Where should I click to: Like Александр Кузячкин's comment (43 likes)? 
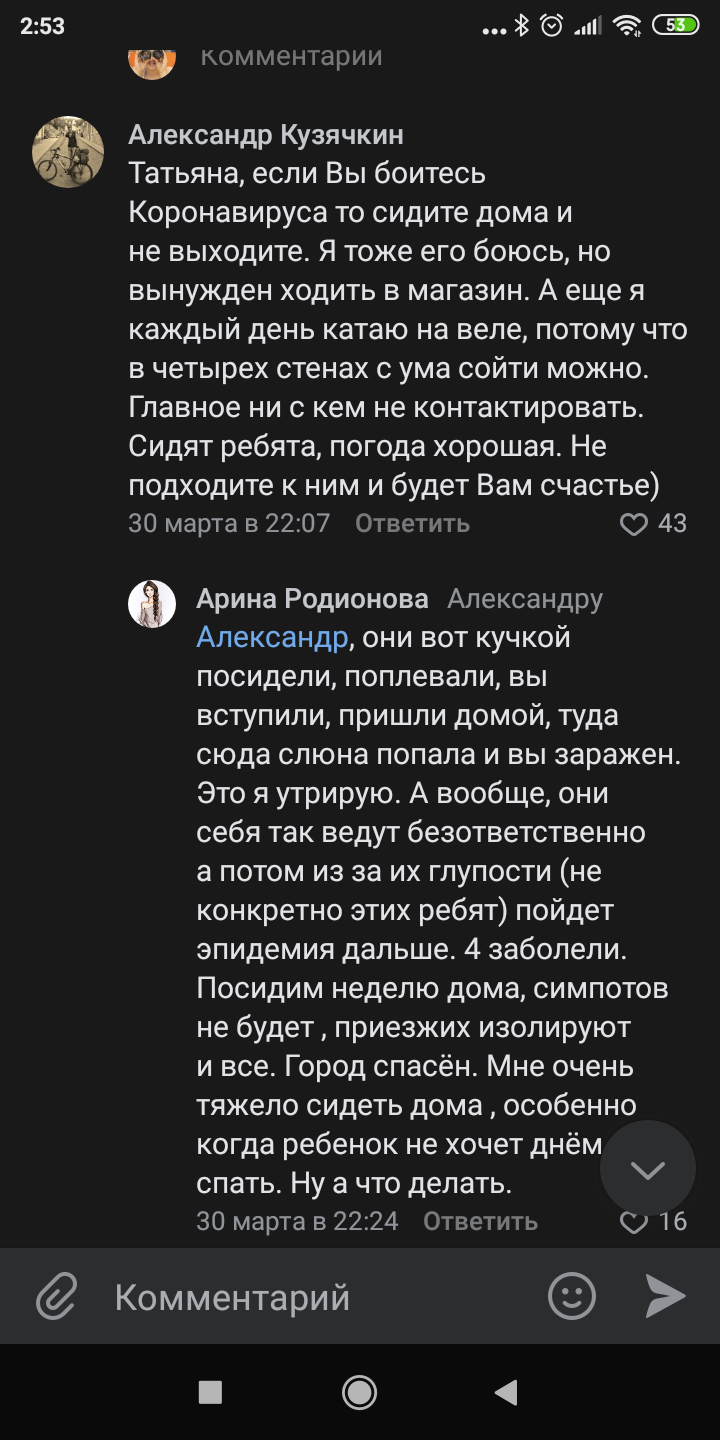(635, 524)
